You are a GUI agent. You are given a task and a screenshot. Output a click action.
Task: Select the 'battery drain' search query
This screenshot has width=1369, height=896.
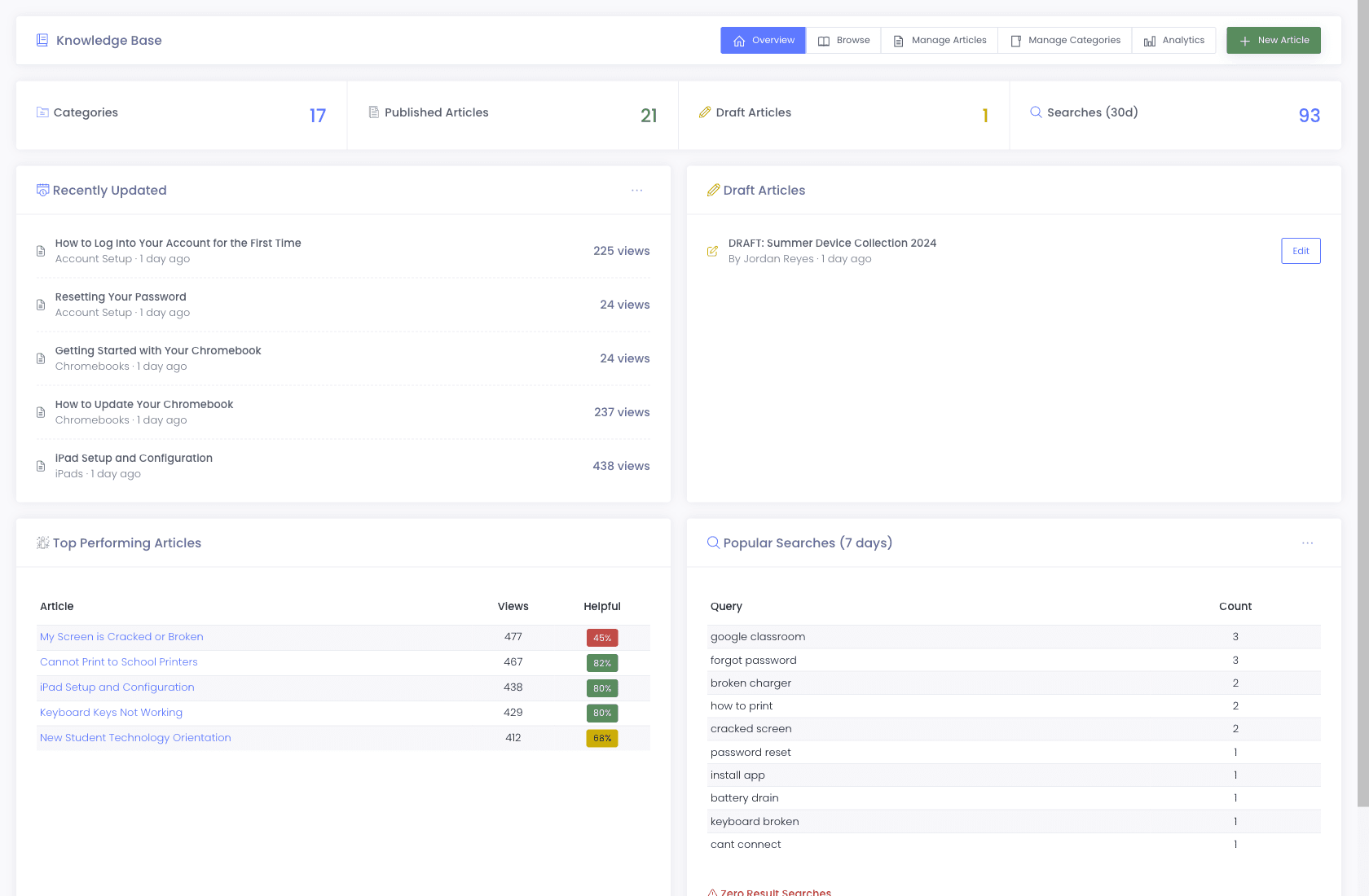coord(744,797)
